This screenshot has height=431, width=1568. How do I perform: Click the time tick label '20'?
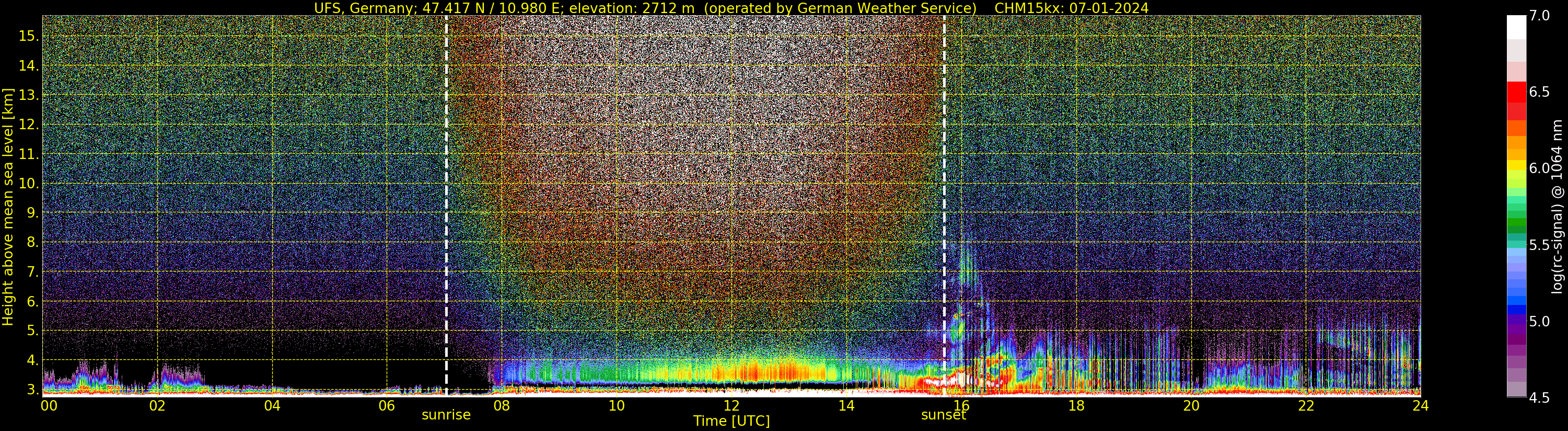pyautogui.click(x=1191, y=405)
